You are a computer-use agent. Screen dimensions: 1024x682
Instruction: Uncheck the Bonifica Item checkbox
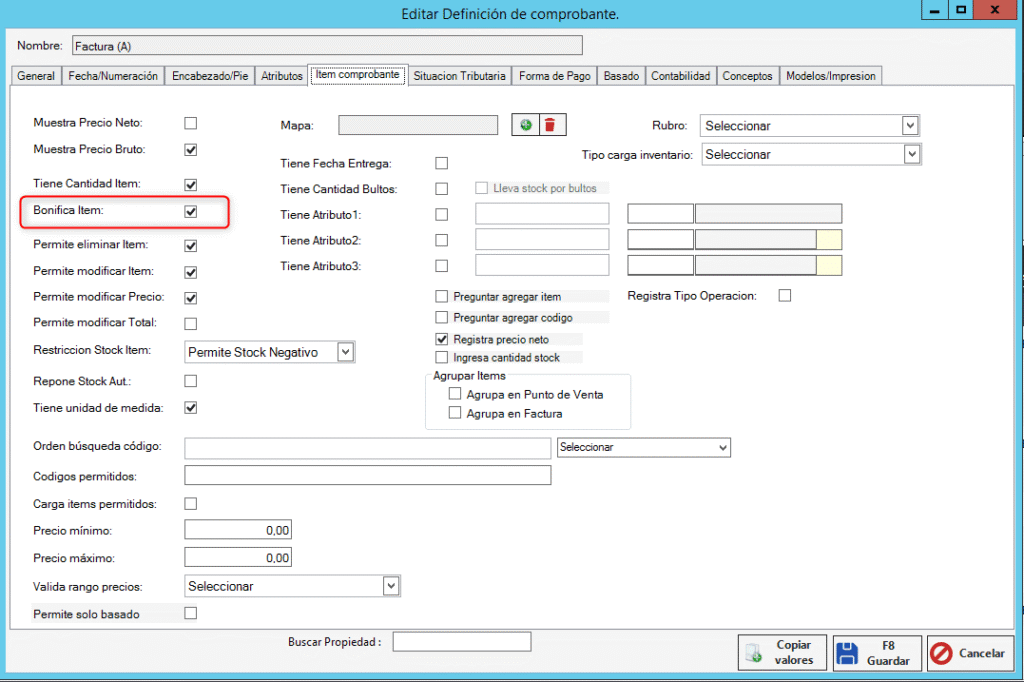tap(191, 212)
